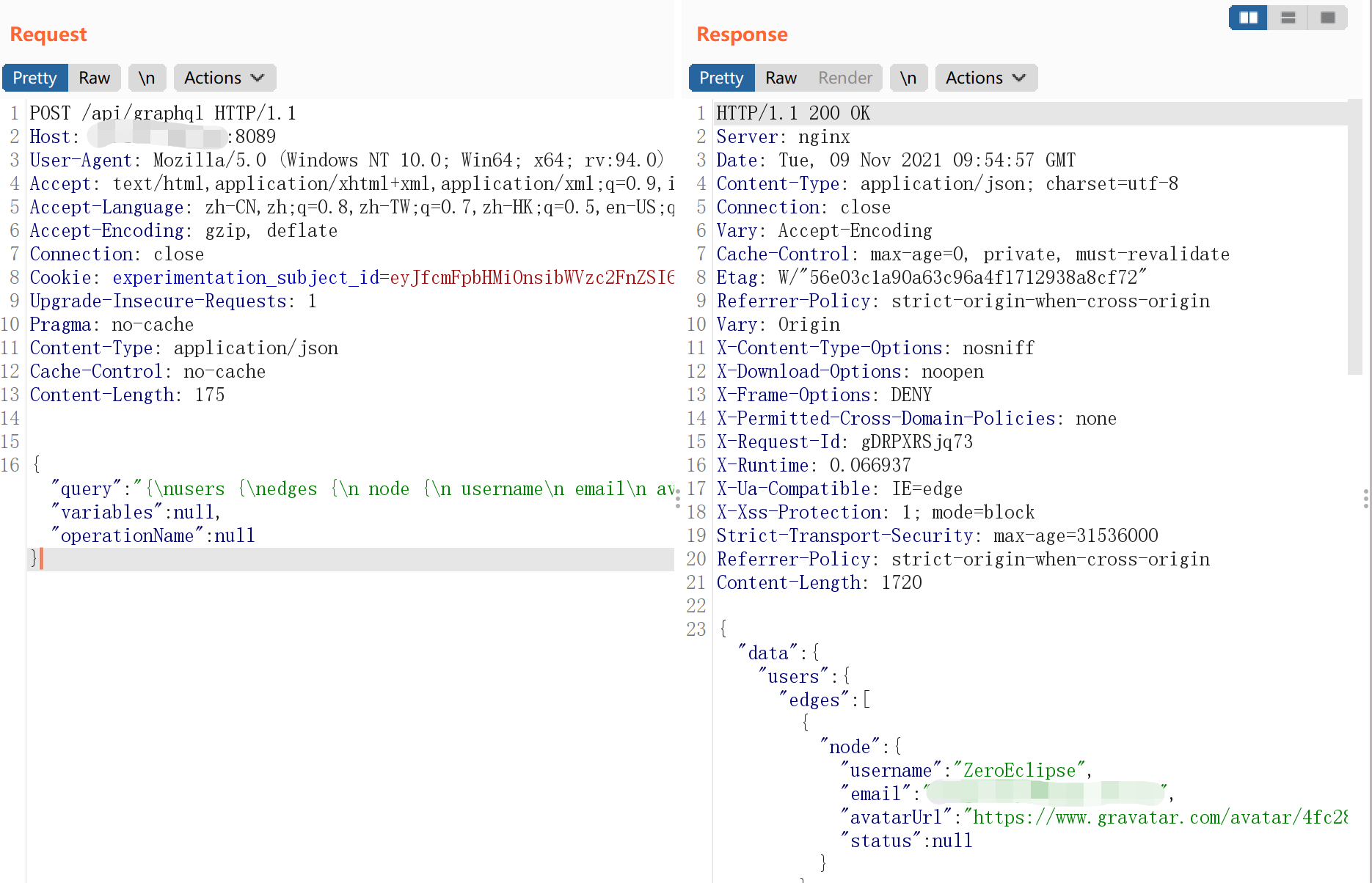Image resolution: width=1372 pixels, height=883 pixels.
Task: Click the "status":null JSON line
Action: [906, 840]
